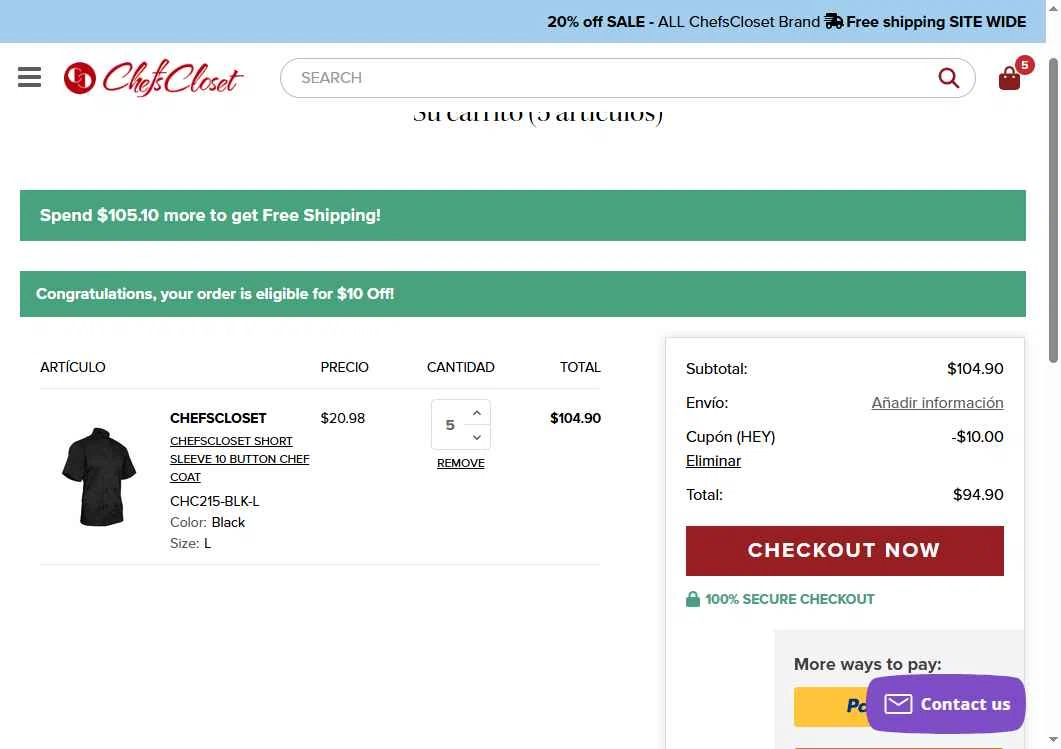Click the cart item count badge
Viewport: 1061px width, 749px height.
click(1024, 65)
